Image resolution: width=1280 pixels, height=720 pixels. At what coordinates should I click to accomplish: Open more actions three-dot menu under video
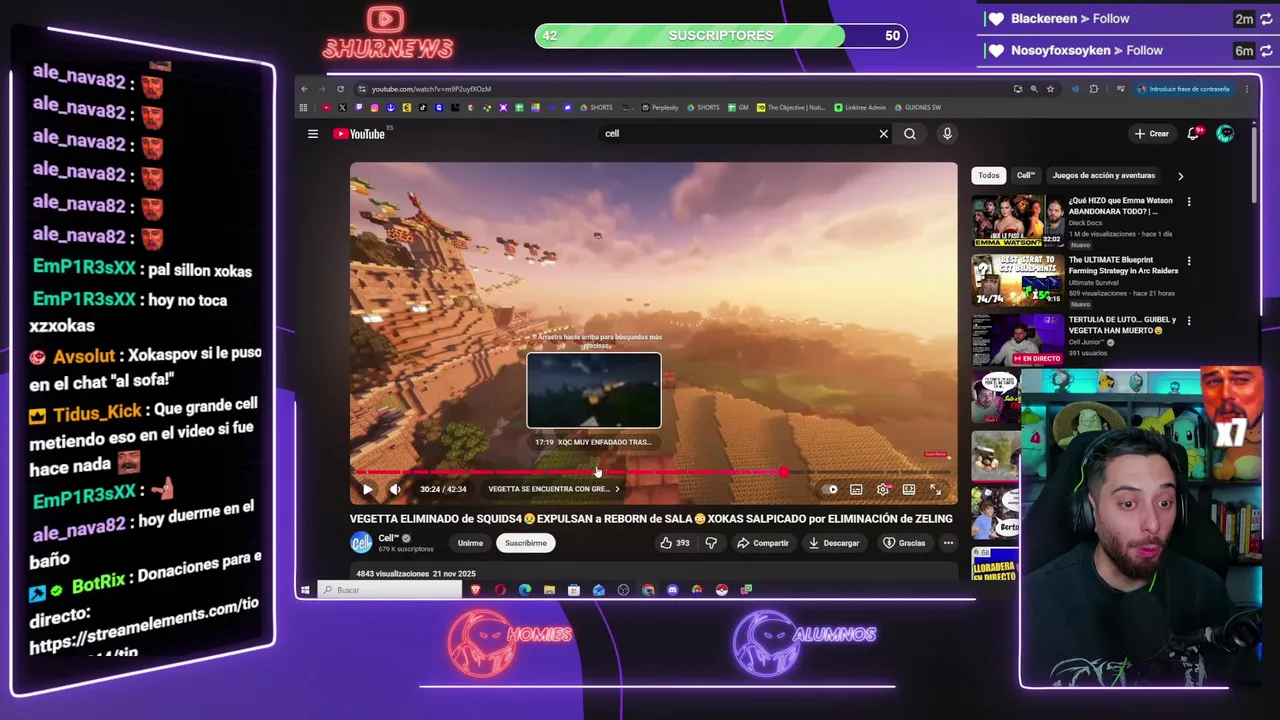point(948,543)
